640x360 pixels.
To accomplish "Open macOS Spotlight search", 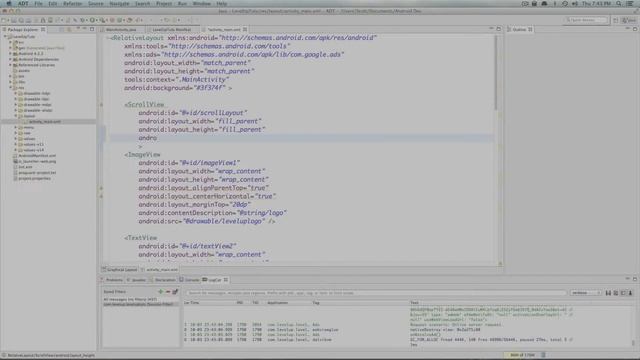I will (x=619, y=4).
